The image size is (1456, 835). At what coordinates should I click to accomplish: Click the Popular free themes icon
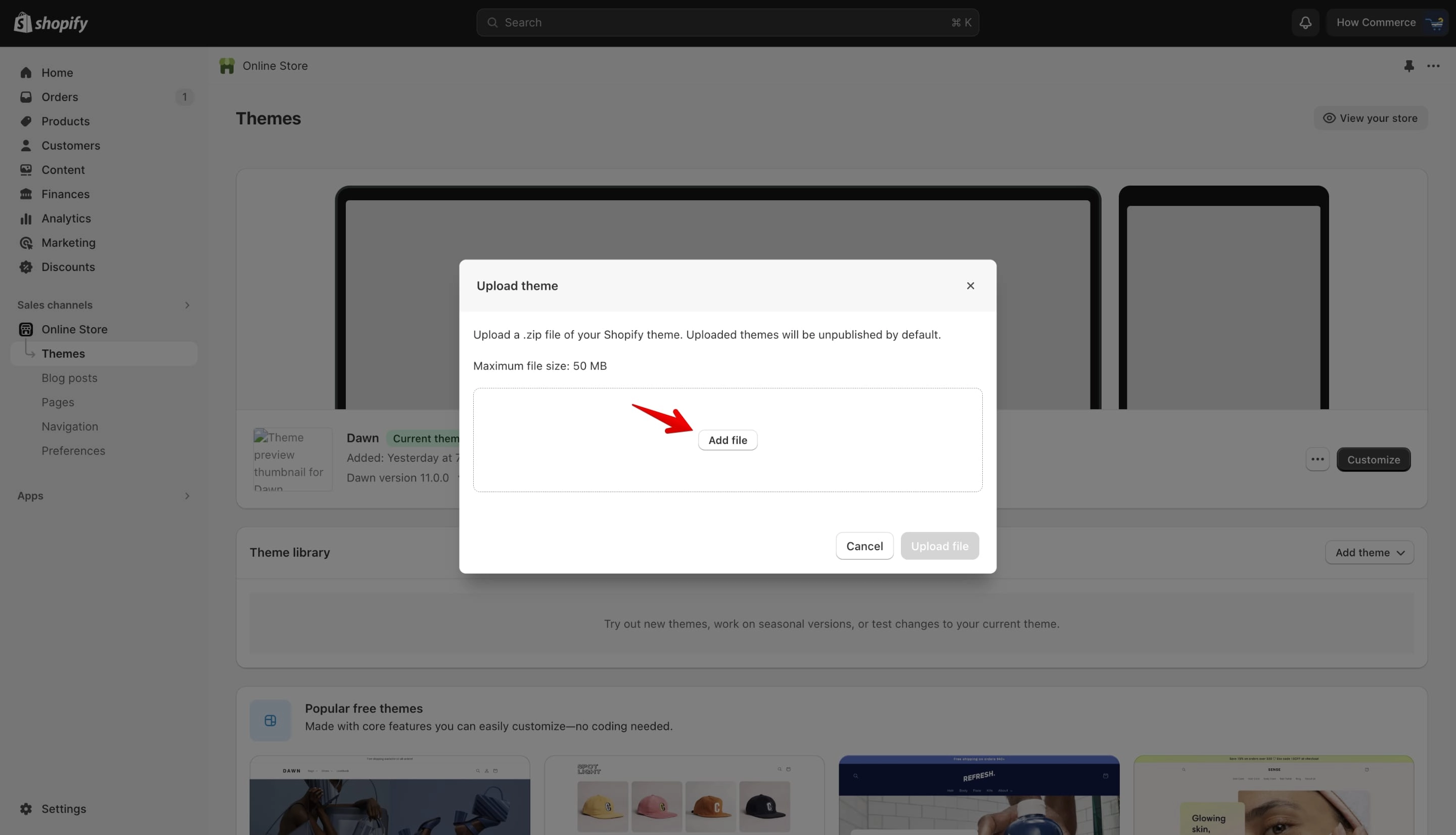pyautogui.click(x=270, y=720)
